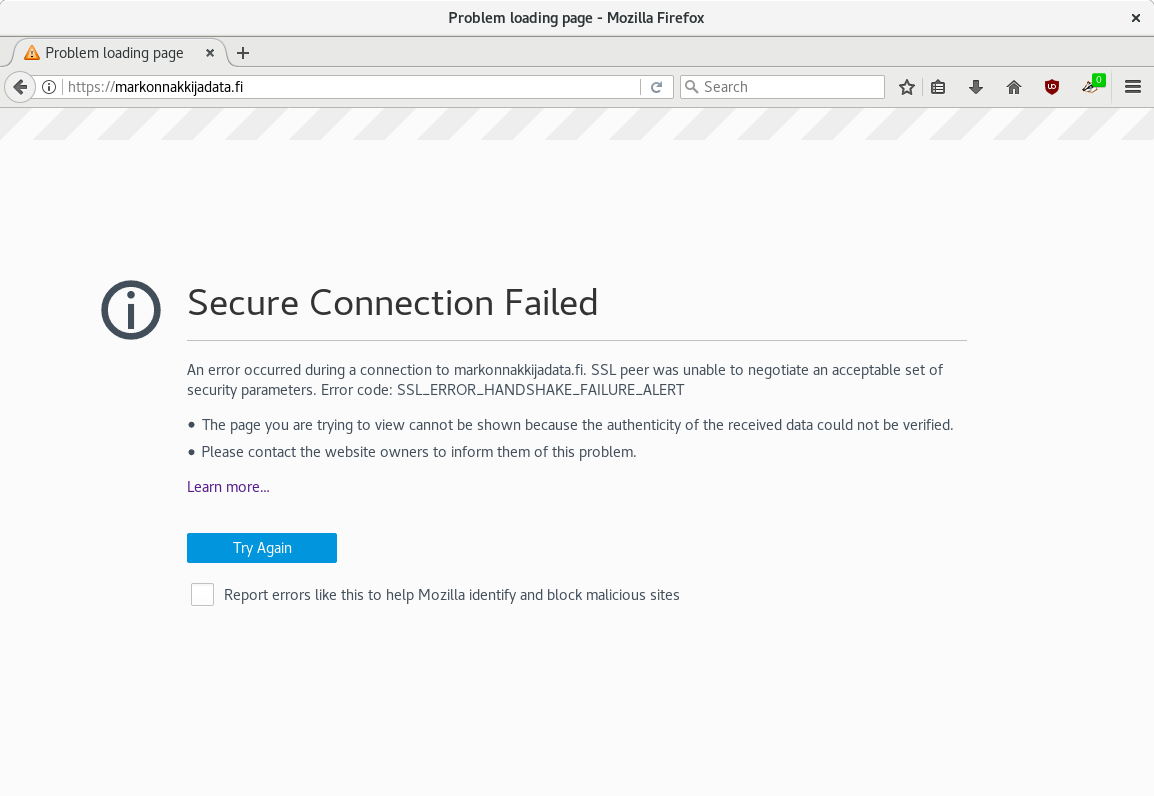This screenshot has width=1154, height=796.
Task: Show your bookmarks list
Action: click(938, 87)
